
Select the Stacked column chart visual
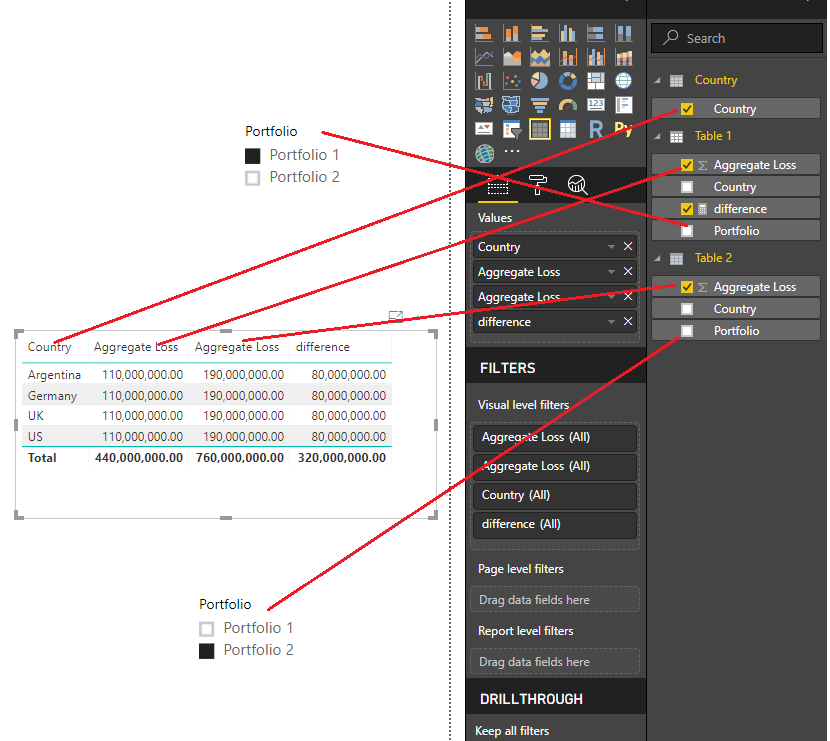[511, 33]
